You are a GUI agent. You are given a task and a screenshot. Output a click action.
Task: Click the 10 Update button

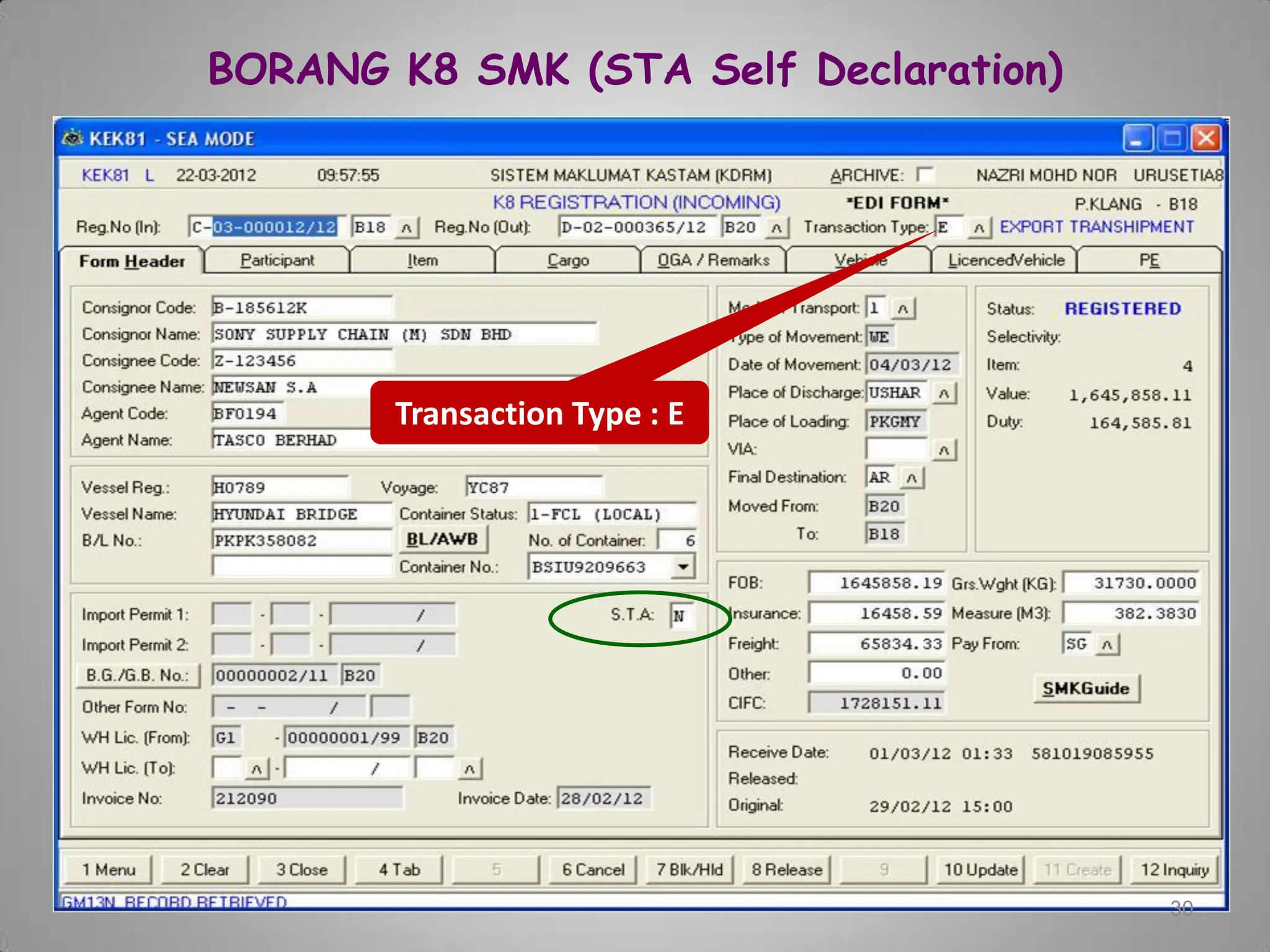coord(981,870)
